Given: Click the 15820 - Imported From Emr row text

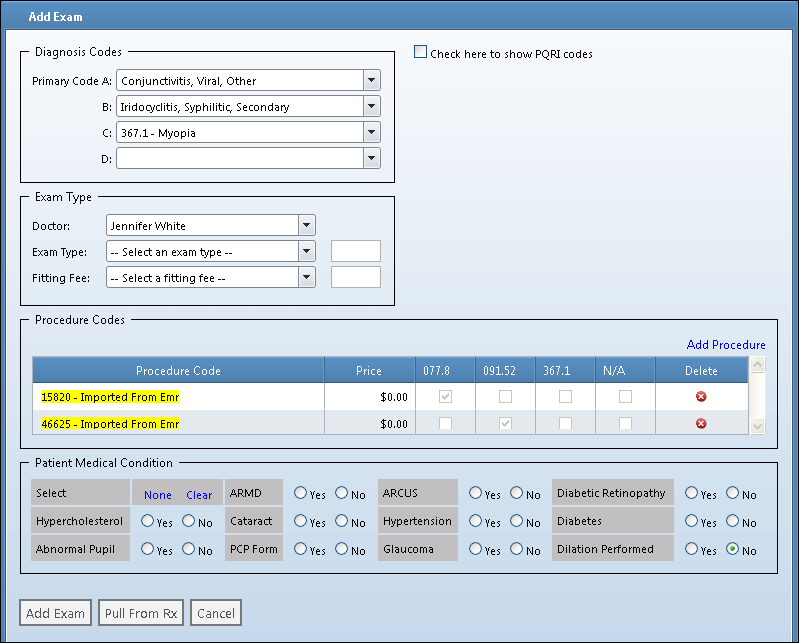Looking at the screenshot, I should (x=110, y=397).
